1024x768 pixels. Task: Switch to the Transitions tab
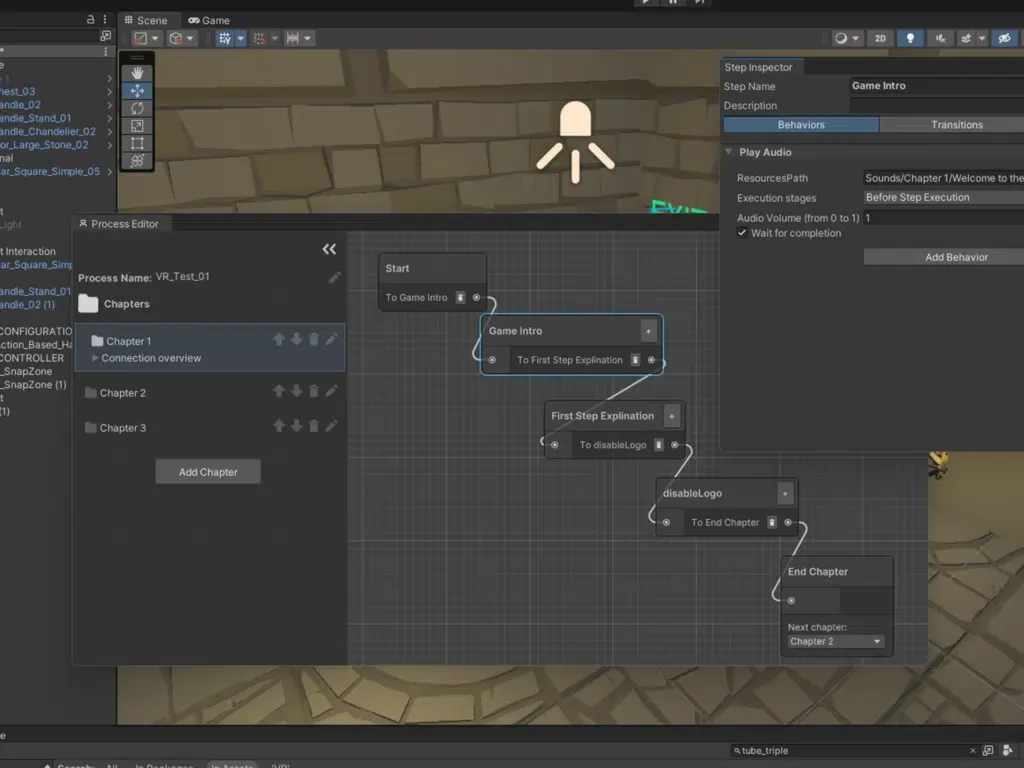[x=956, y=125]
